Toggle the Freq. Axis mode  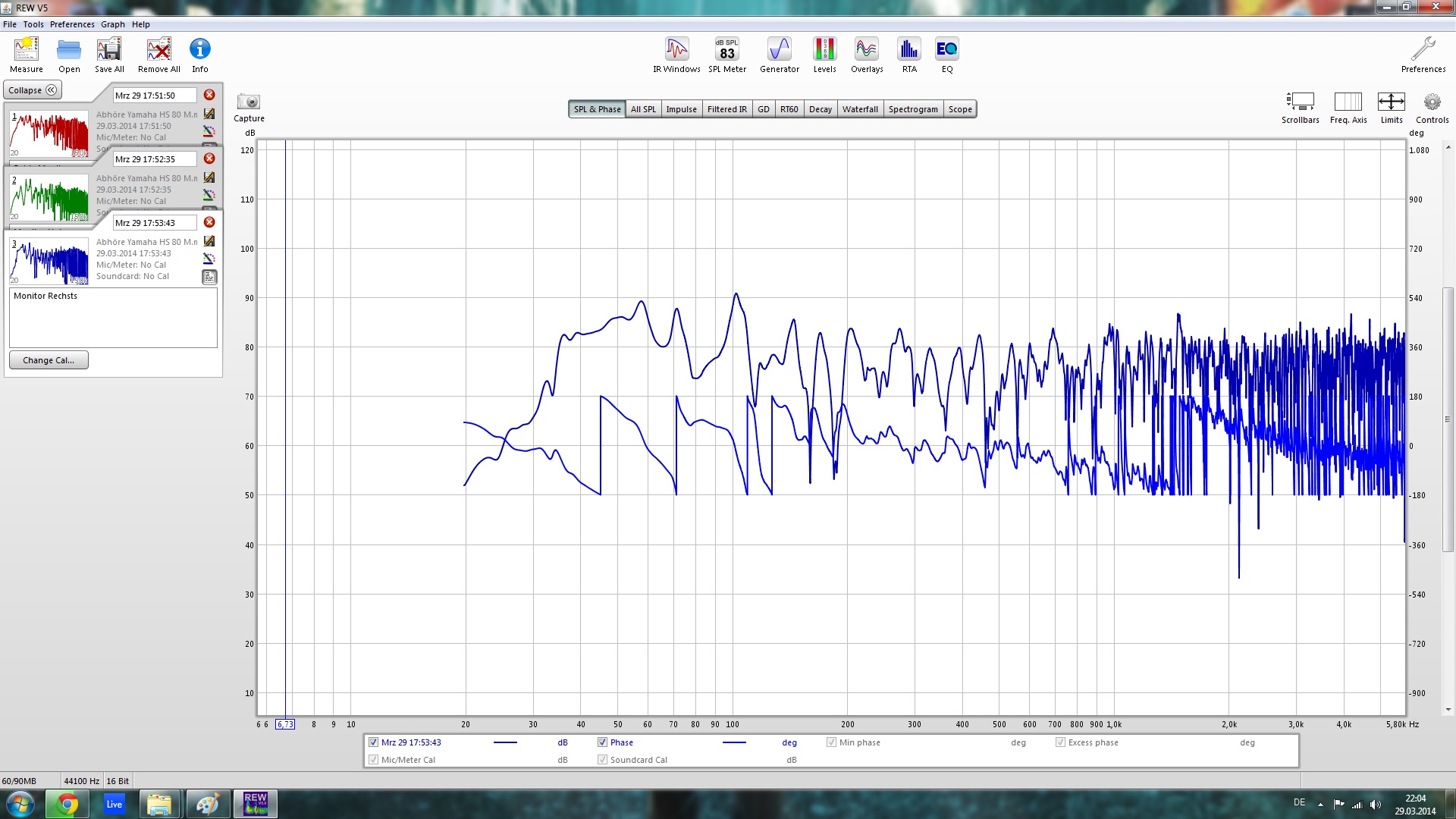[x=1348, y=108]
